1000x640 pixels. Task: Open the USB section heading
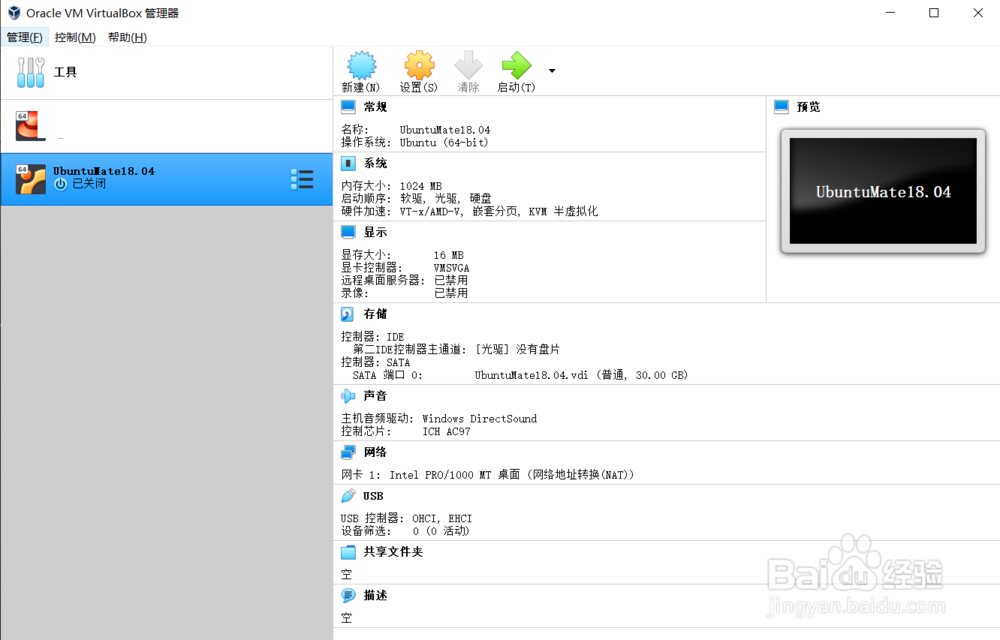point(373,496)
